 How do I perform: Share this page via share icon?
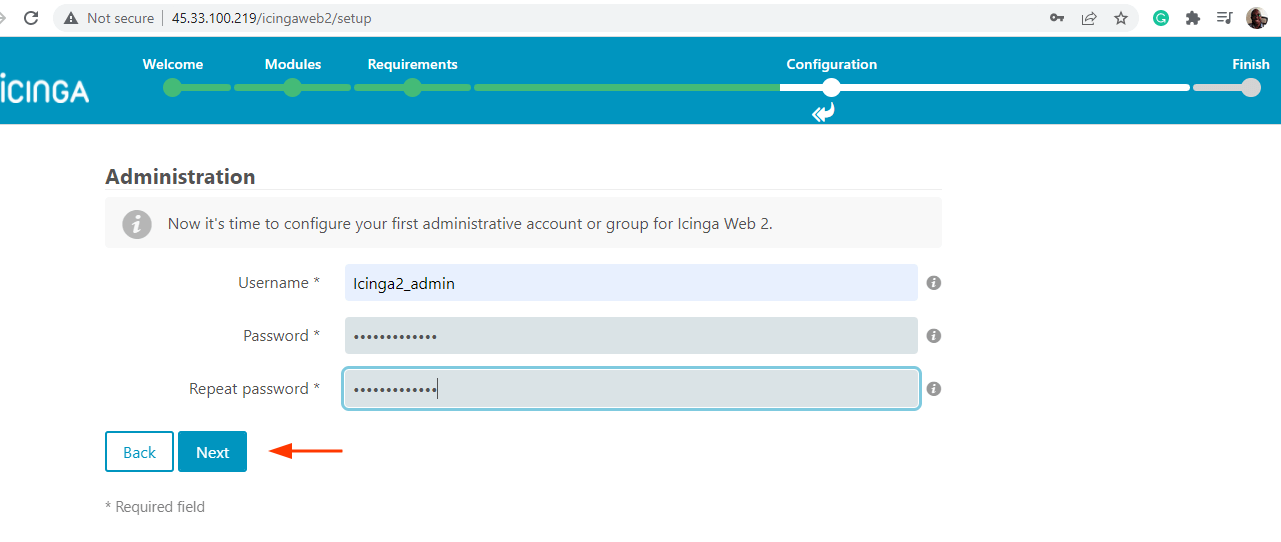[x=1089, y=18]
